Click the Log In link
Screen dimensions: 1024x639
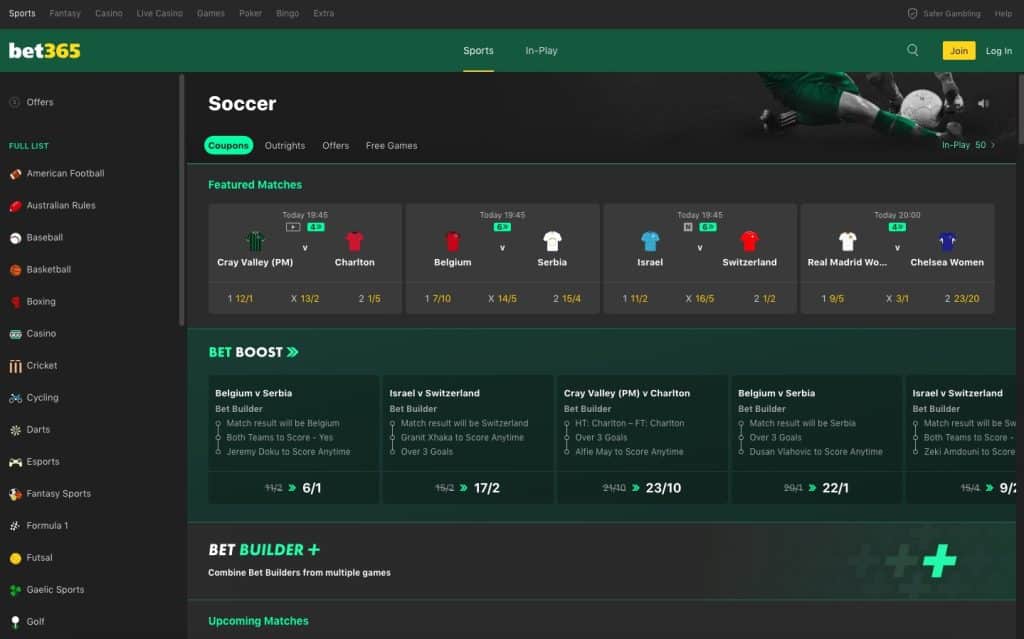pyautogui.click(x=998, y=50)
